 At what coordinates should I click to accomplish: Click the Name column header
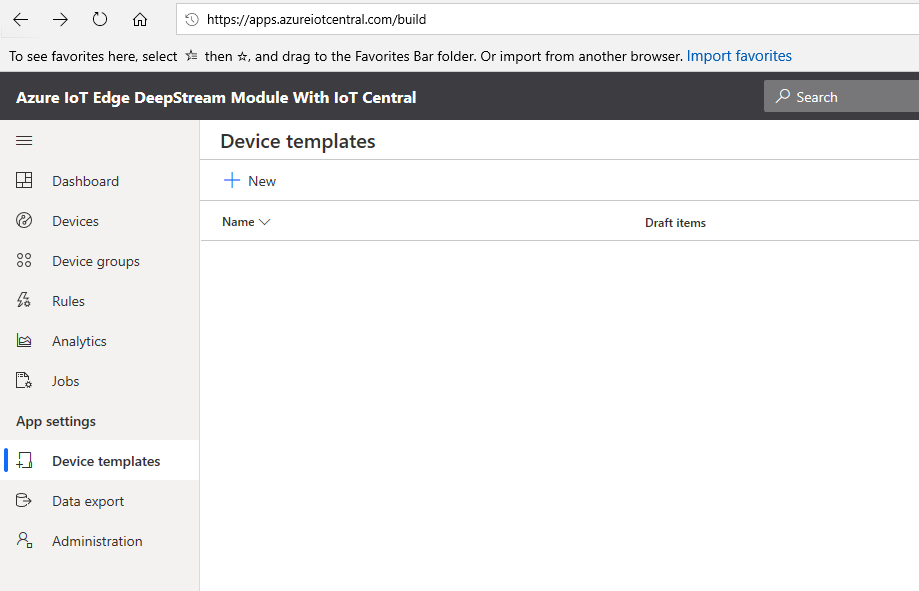tap(239, 222)
